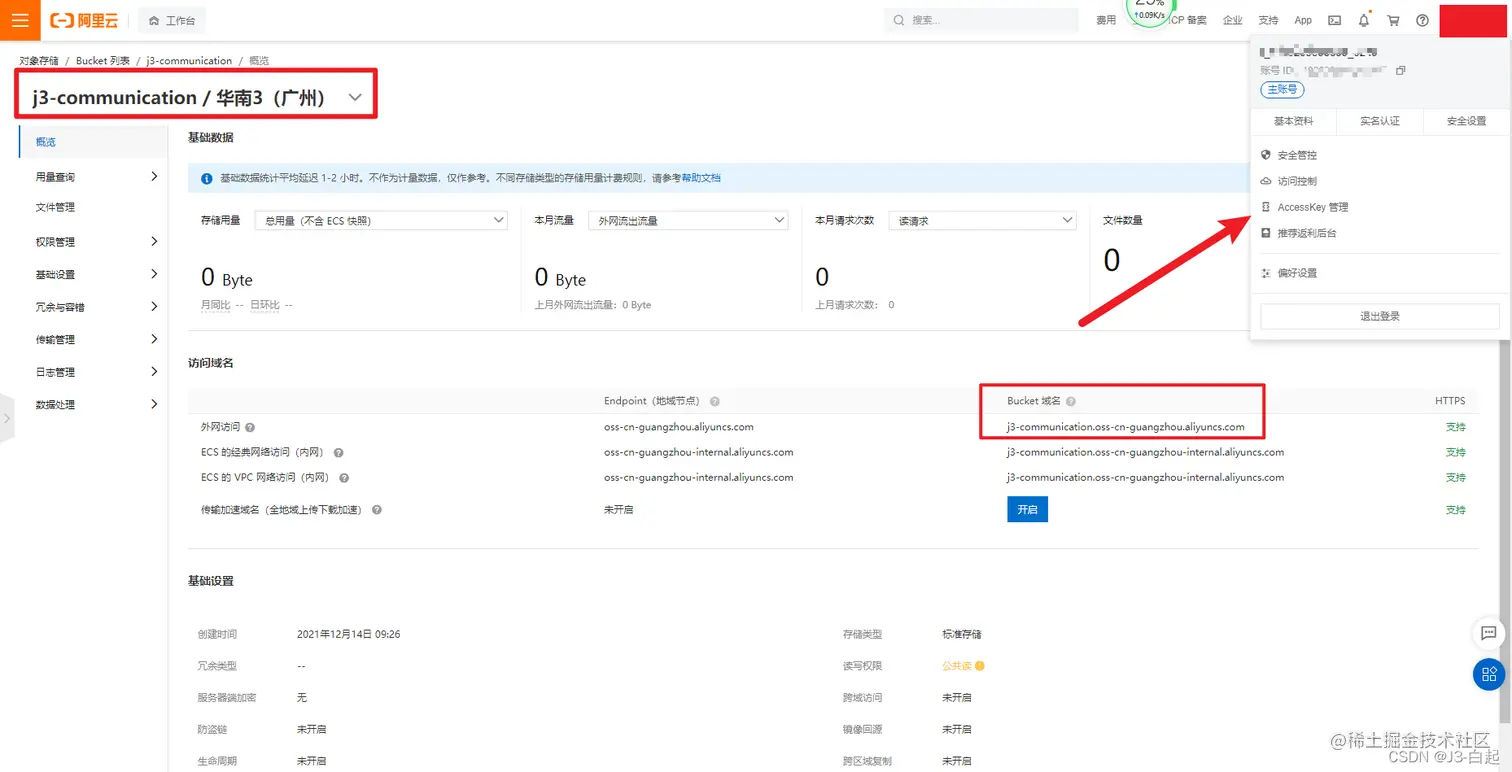The image size is (1512, 772).
Task: Open AccessKey 管理 in the account menu
Action: (x=1313, y=207)
